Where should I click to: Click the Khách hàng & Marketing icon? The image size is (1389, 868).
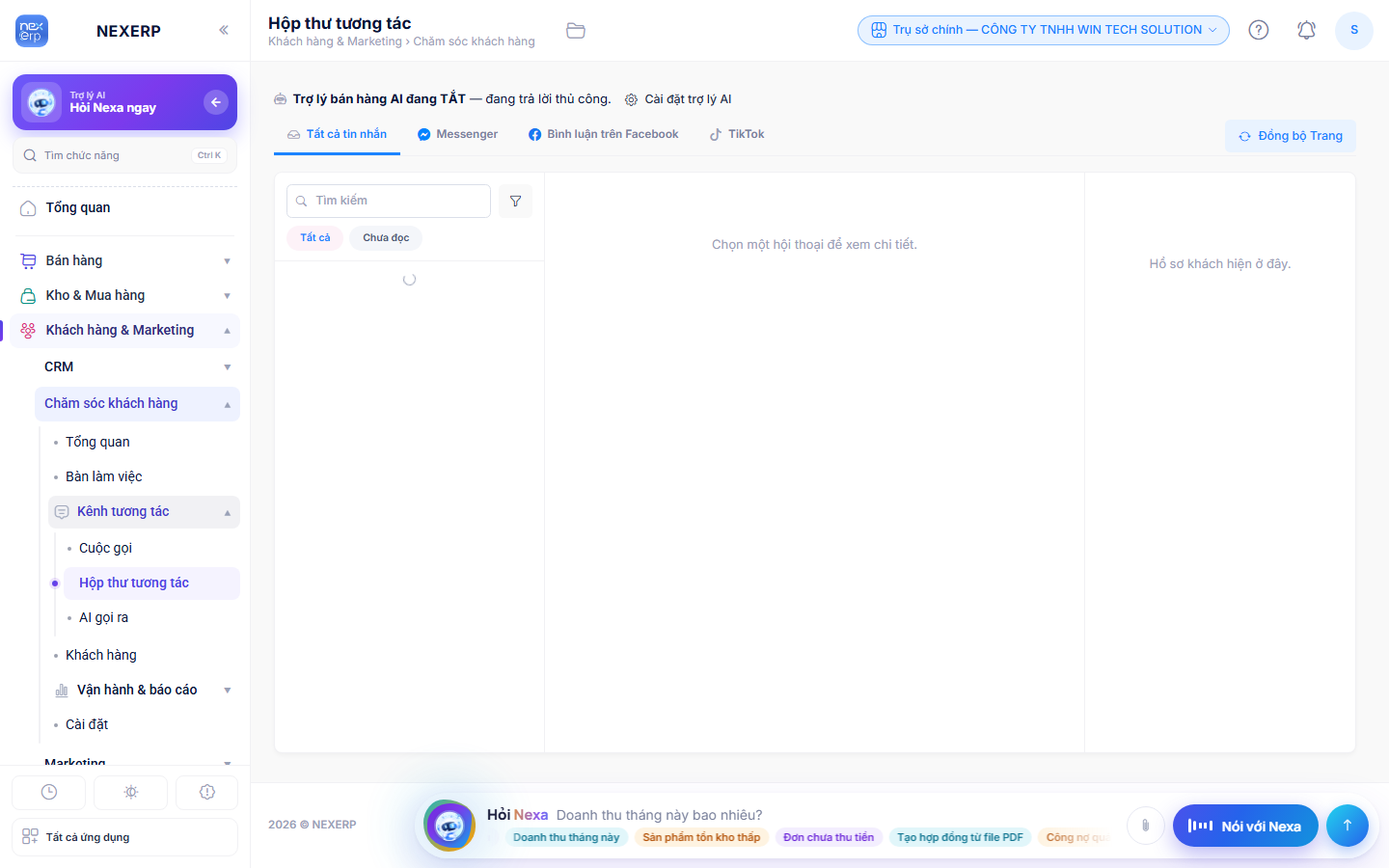(28, 331)
